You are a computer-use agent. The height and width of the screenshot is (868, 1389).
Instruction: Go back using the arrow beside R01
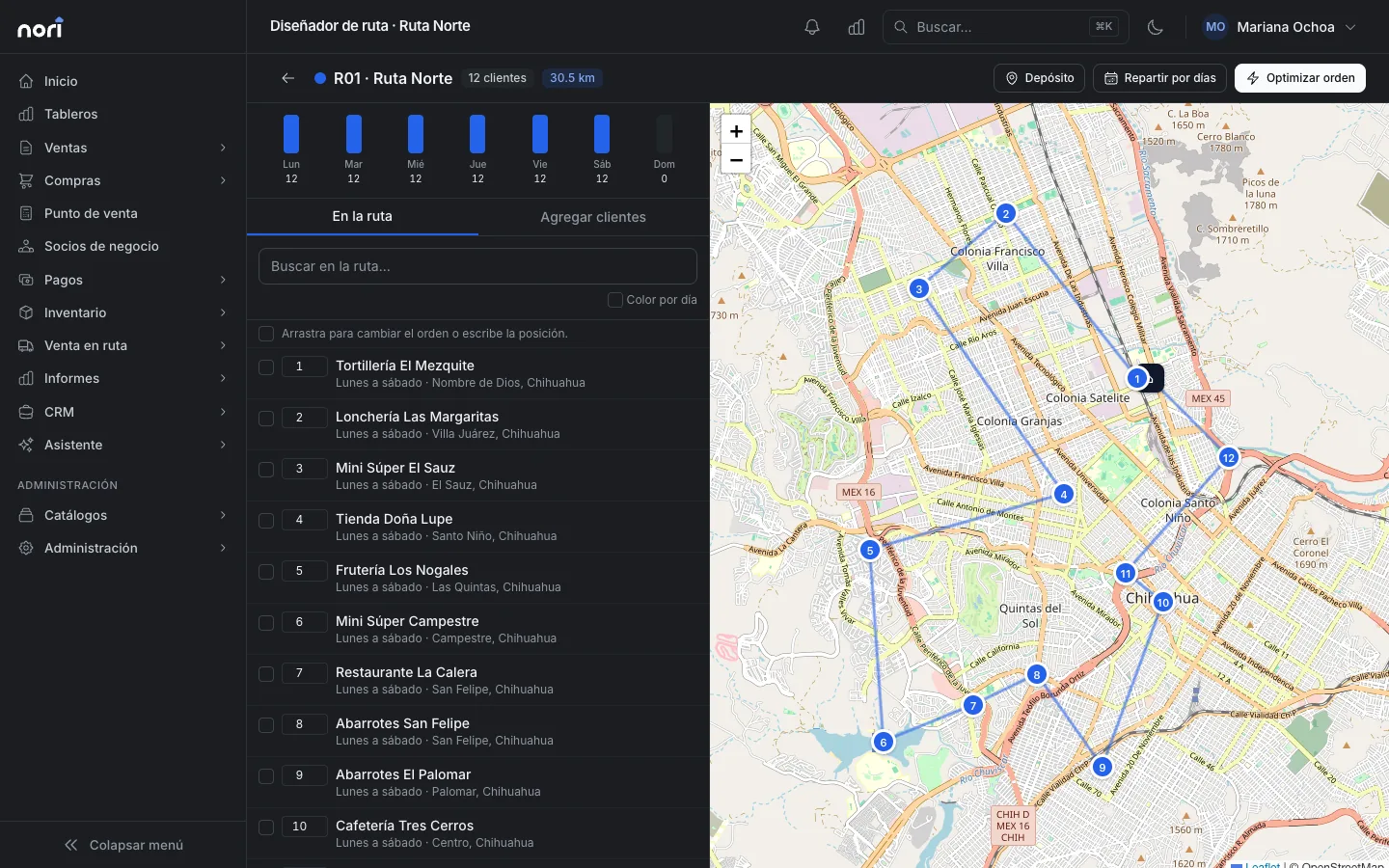(287, 78)
